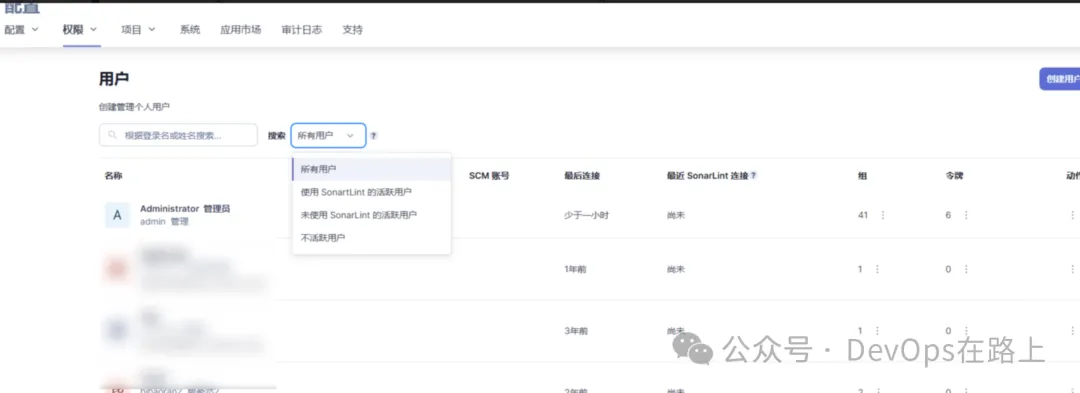Click the 用户 page heading
The height and width of the screenshot is (393, 1080).
tap(114, 79)
